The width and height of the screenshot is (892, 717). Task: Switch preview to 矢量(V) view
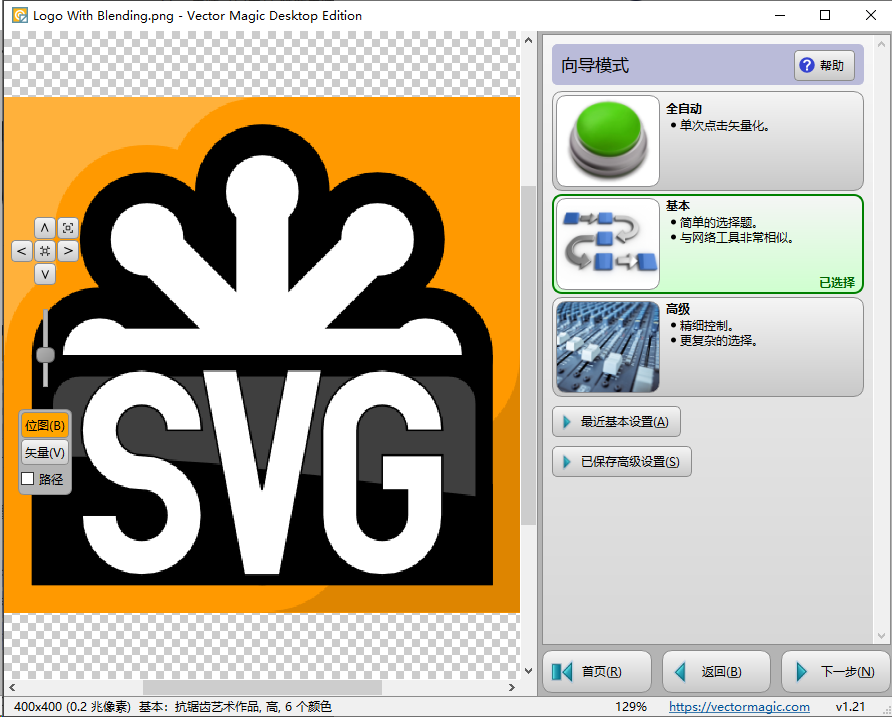tap(45, 453)
